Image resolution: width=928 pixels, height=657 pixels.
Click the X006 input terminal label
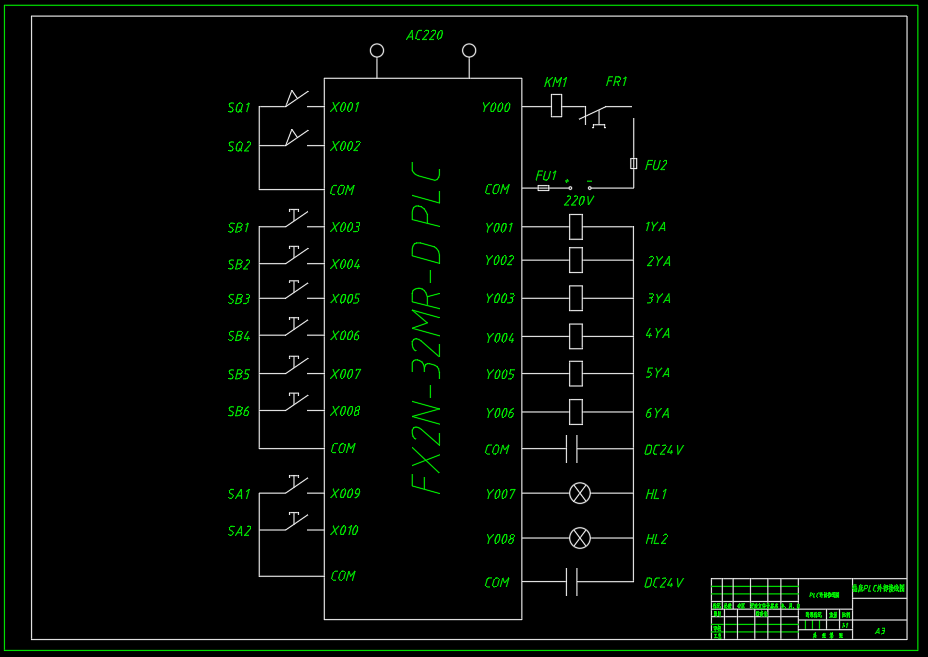pyautogui.click(x=345, y=336)
